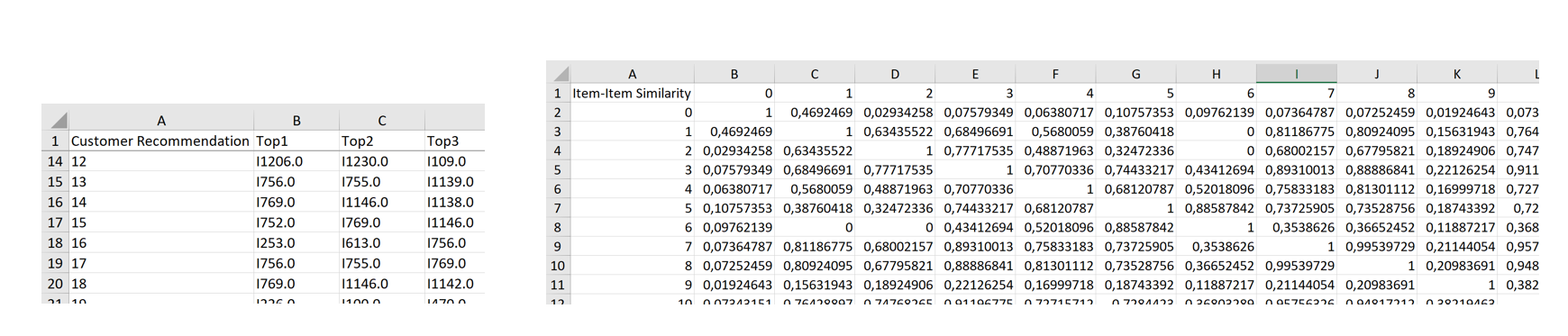Click cell containing I1142.0
1568x336 pixels.
click(x=454, y=283)
